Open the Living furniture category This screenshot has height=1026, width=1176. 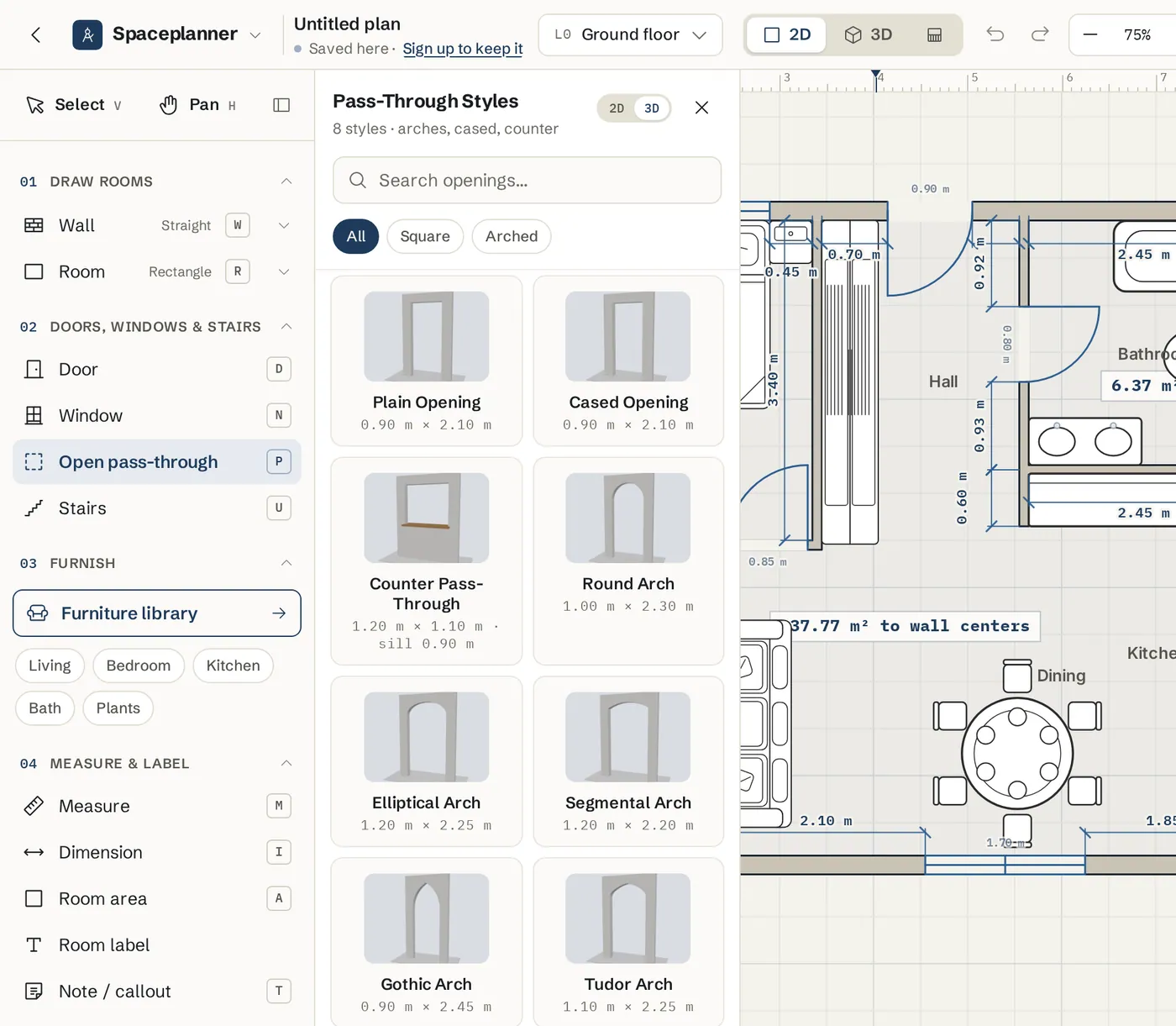coord(50,666)
